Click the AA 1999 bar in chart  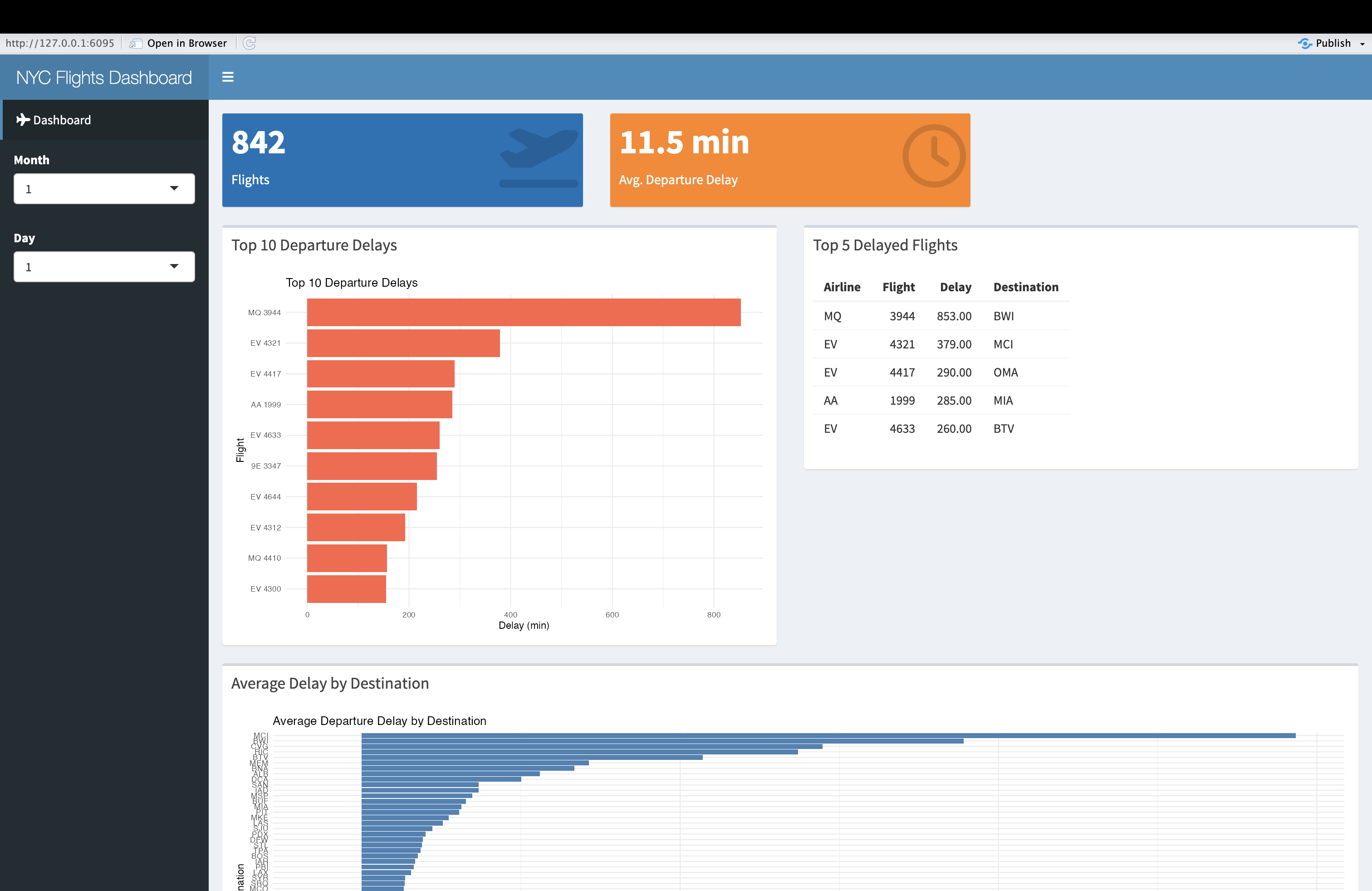coord(379,405)
